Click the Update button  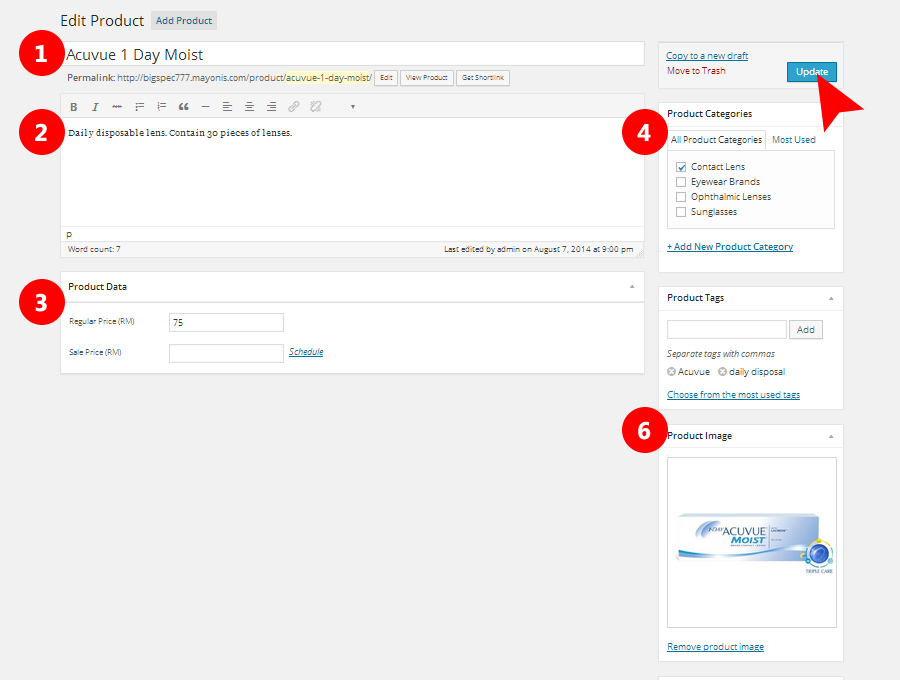(812, 72)
